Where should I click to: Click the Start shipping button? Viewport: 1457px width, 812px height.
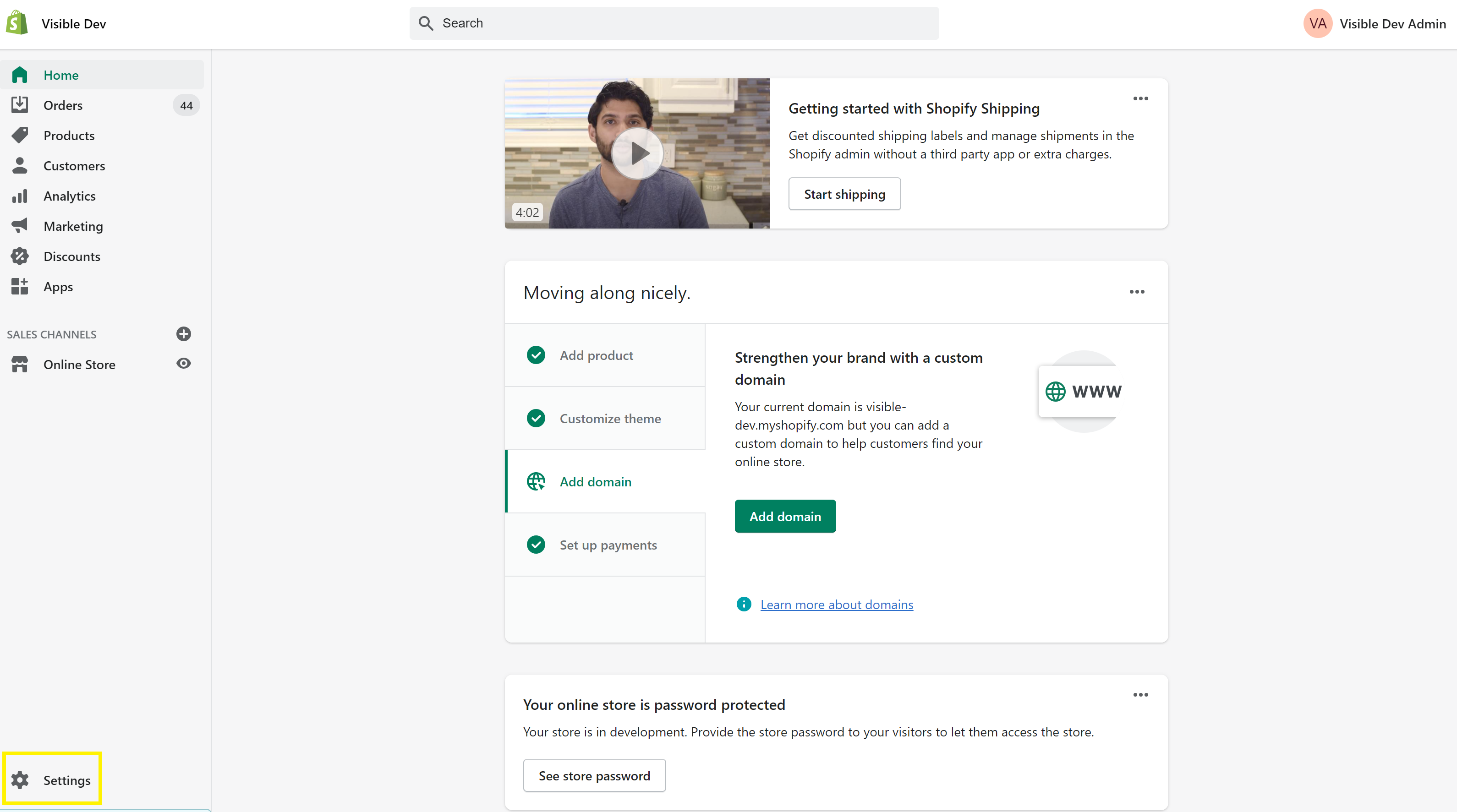[844, 194]
